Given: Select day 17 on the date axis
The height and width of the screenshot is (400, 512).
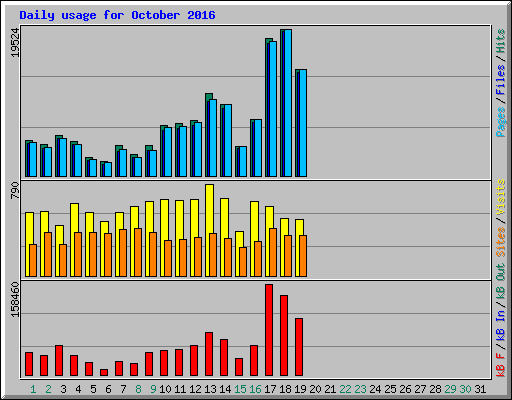Looking at the screenshot, I should click(x=270, y=389).
